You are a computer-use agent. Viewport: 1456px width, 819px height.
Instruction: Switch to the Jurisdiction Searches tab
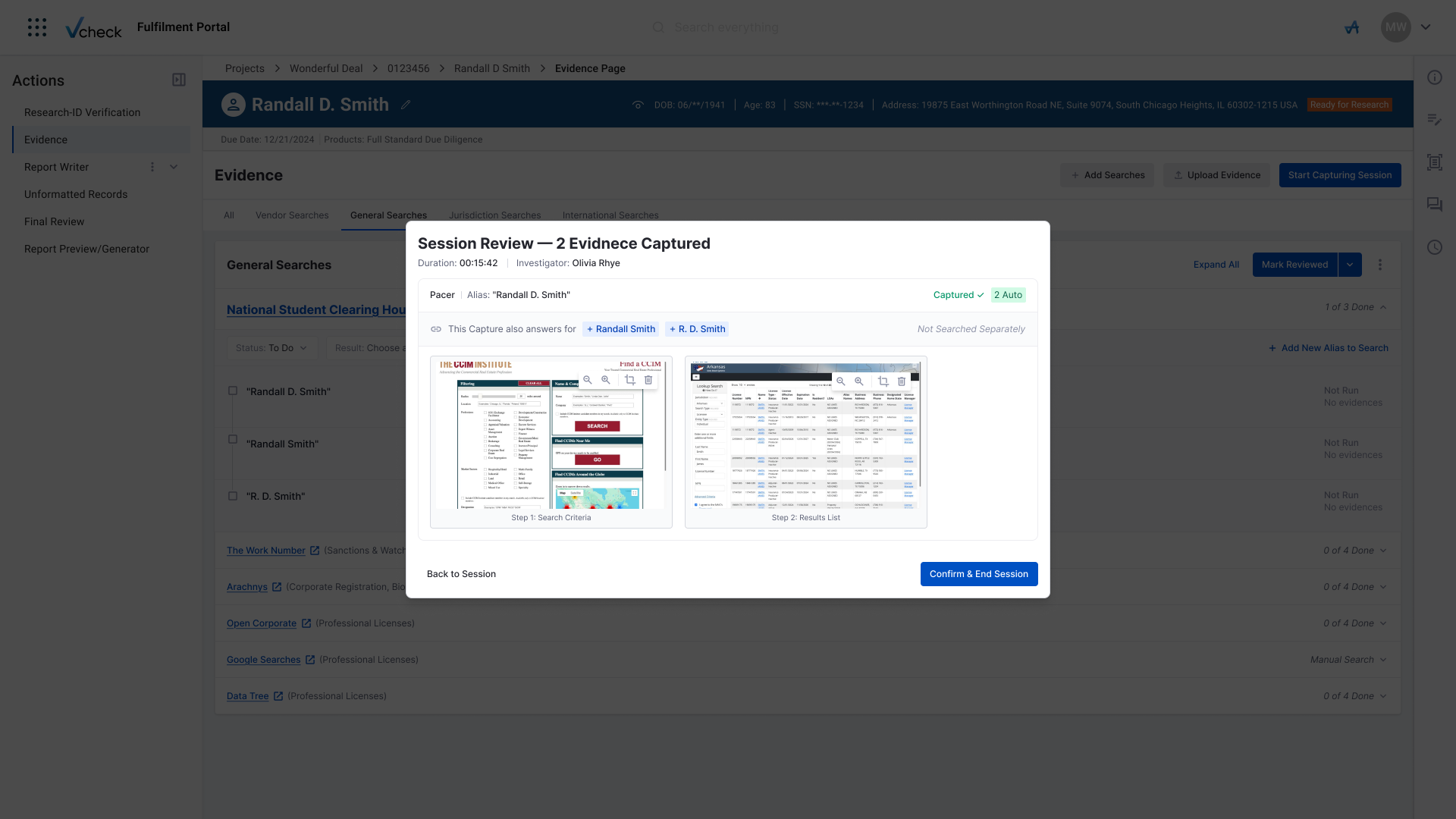tap(494, 215)
